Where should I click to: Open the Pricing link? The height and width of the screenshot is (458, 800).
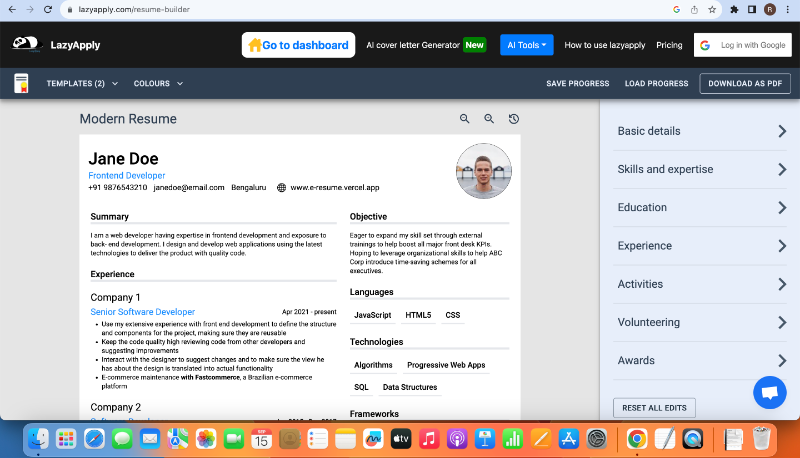(669, 45)
